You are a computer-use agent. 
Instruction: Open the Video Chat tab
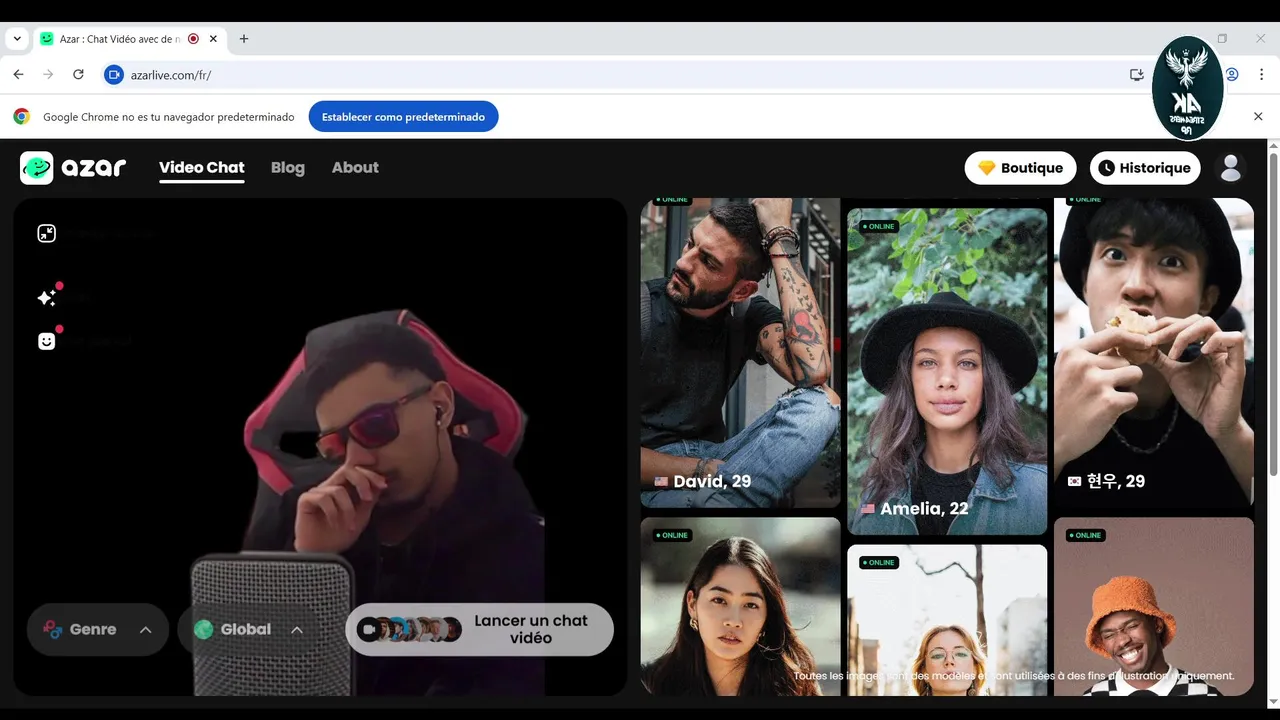202,168
